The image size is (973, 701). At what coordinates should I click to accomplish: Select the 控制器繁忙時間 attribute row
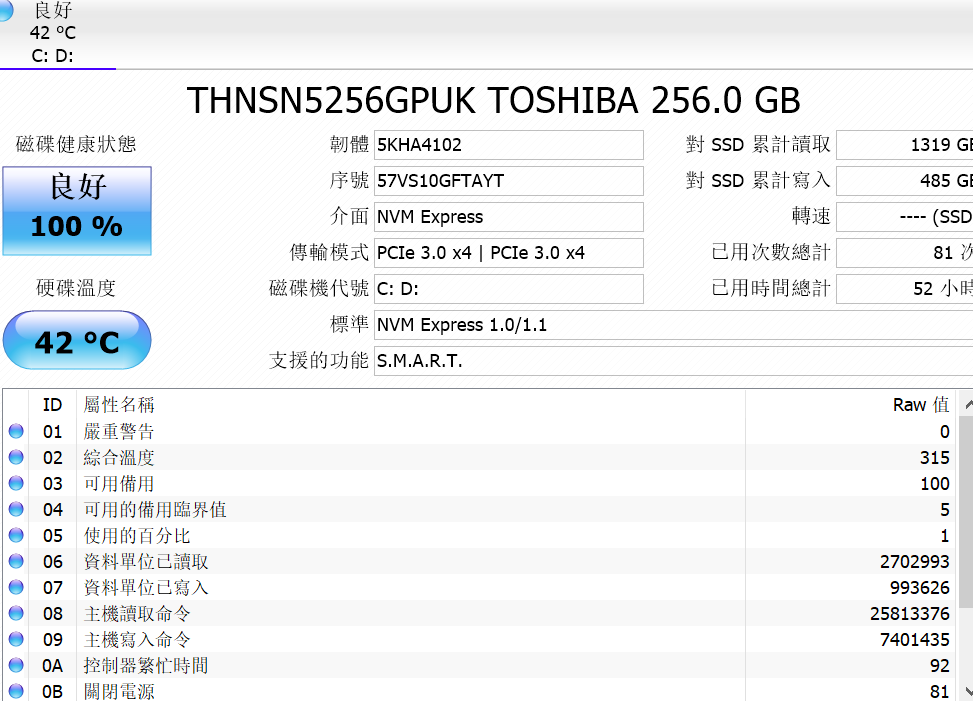point(480,666)
